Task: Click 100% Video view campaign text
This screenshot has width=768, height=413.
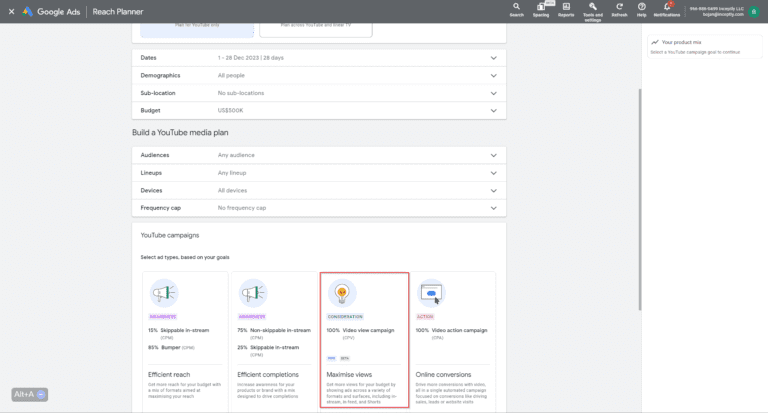Action: tap(360, 330)
